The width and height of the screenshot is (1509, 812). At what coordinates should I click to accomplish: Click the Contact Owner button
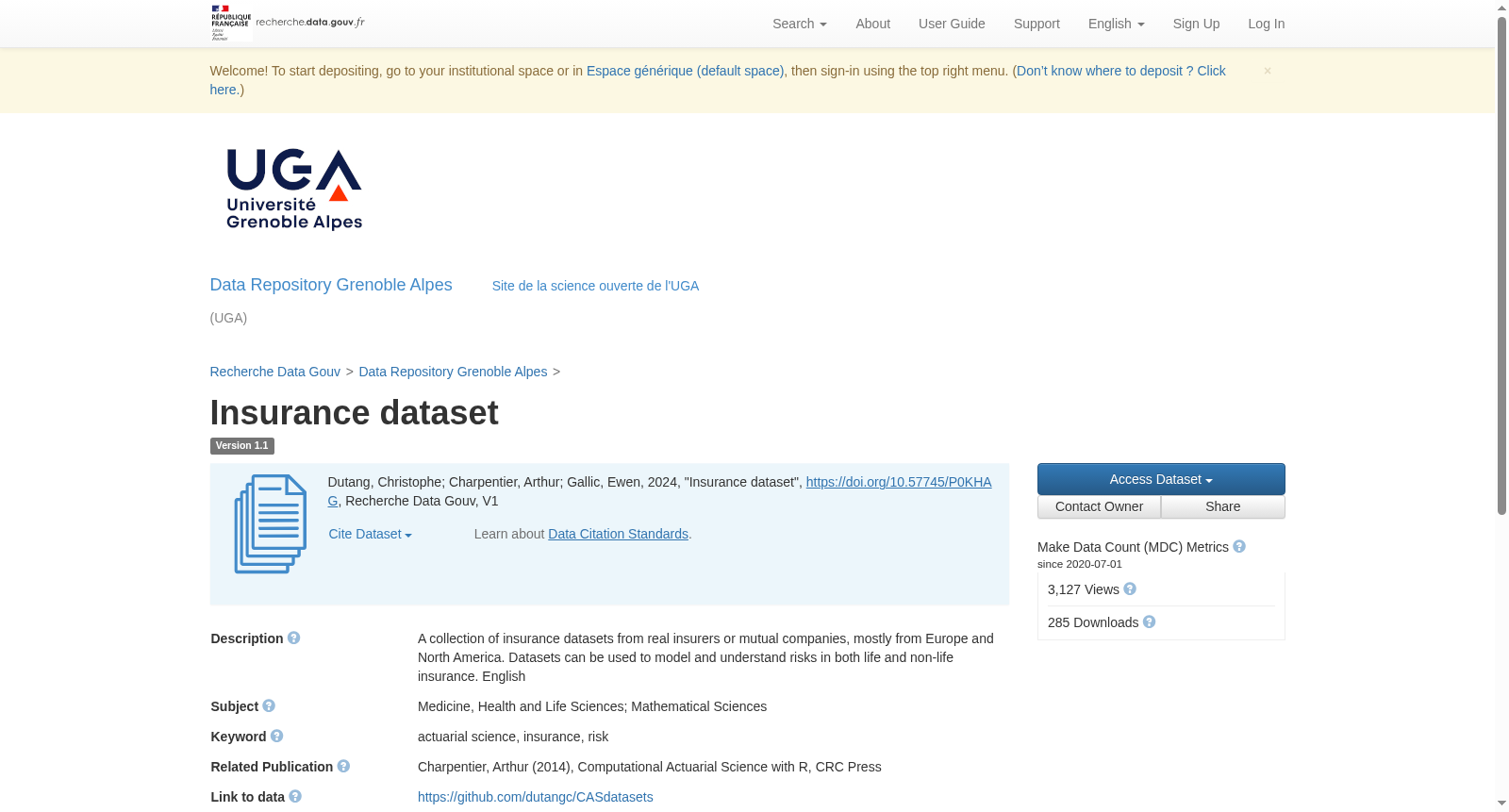(x=1099, y=506)
